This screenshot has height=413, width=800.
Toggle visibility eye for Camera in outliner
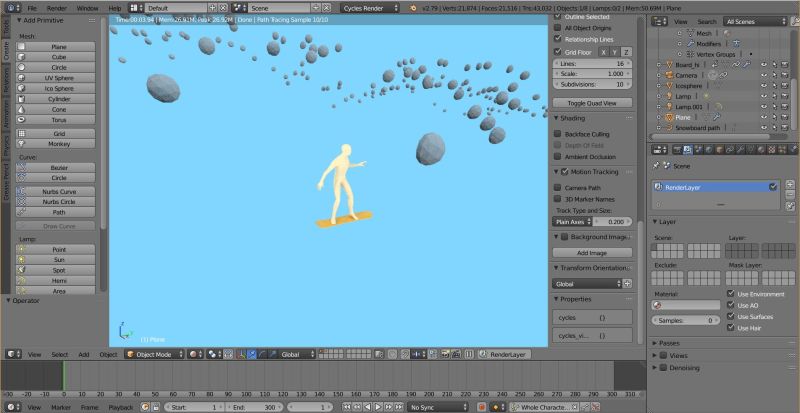[764, 76]
